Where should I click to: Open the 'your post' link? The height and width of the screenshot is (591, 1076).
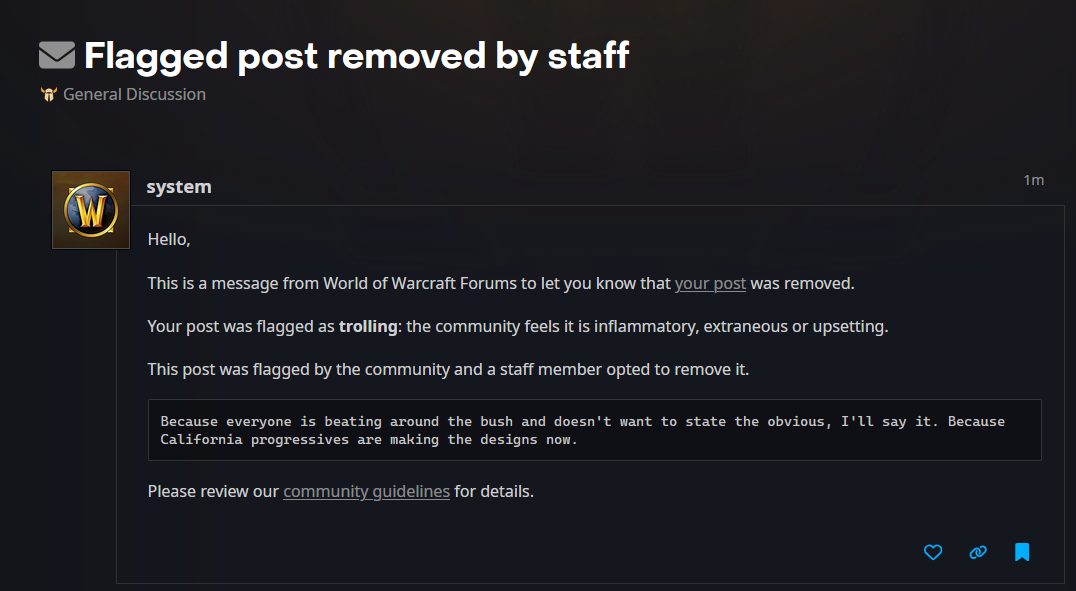click(x=710, y=283)
